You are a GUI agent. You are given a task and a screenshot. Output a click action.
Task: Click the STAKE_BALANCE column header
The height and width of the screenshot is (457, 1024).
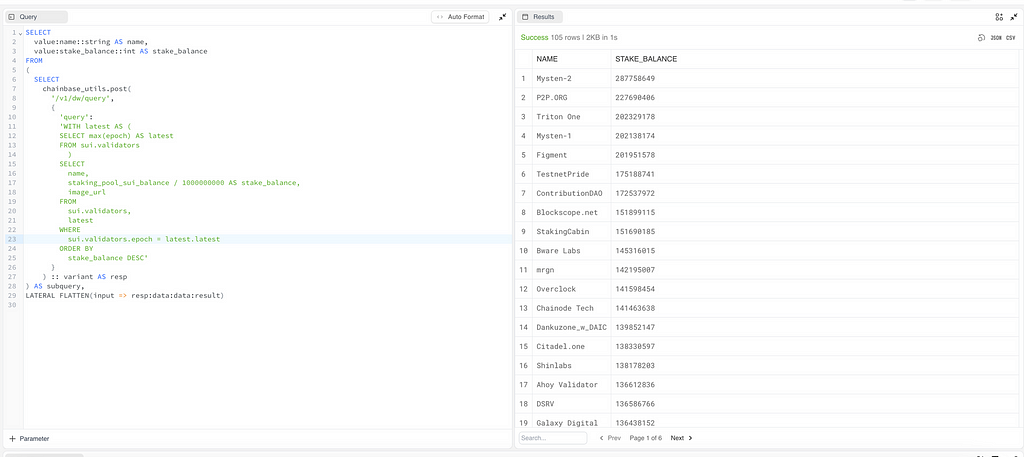coord(646,59)
